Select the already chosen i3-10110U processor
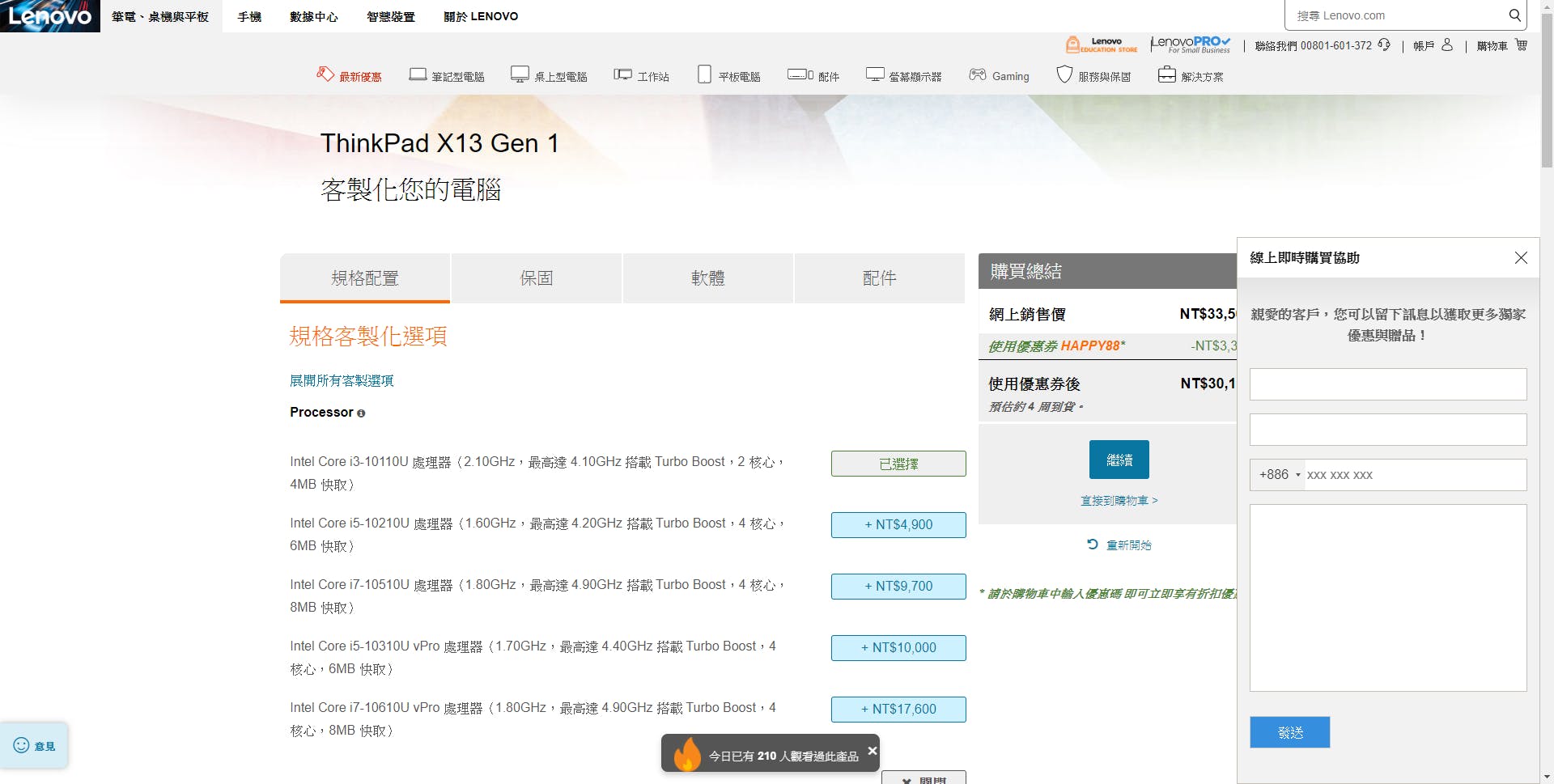 (x=898, y=464)
